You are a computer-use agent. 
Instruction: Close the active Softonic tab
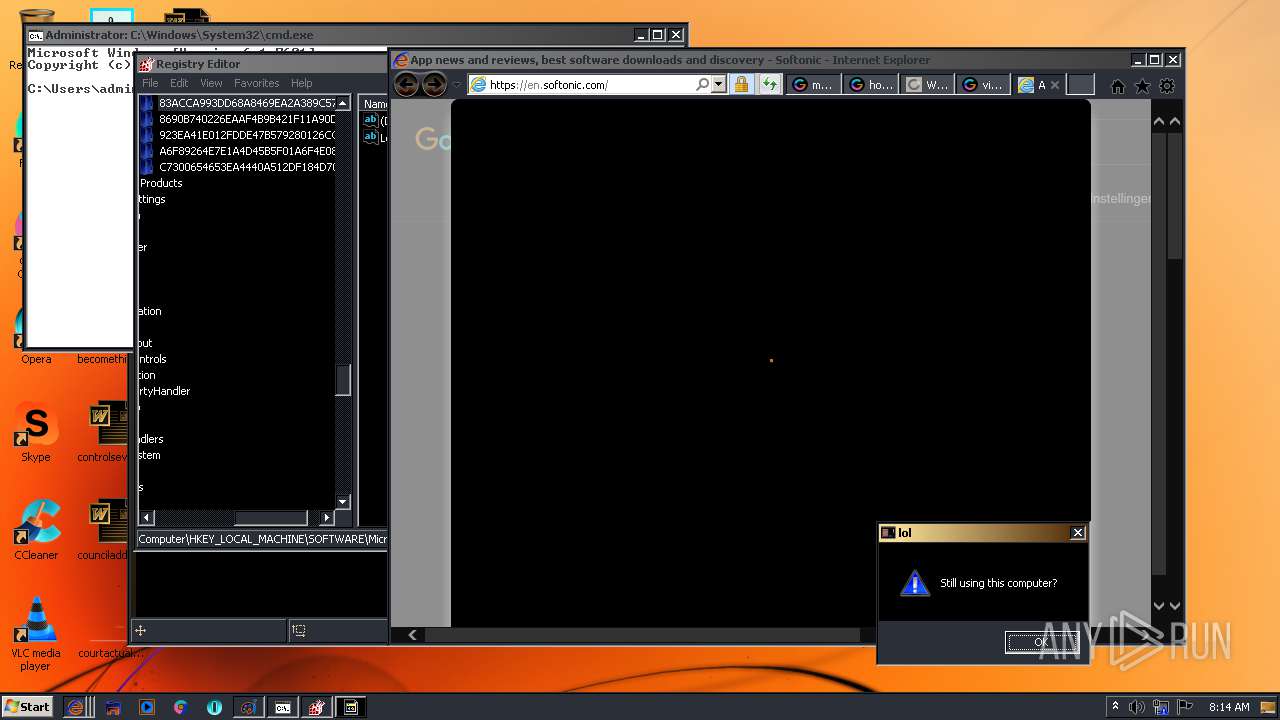(1054, 85)
